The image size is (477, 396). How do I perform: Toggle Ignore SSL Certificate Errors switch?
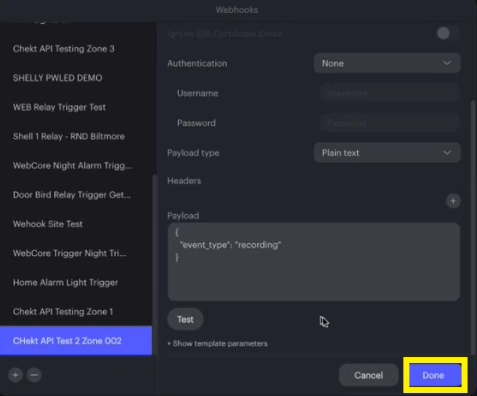447,33
